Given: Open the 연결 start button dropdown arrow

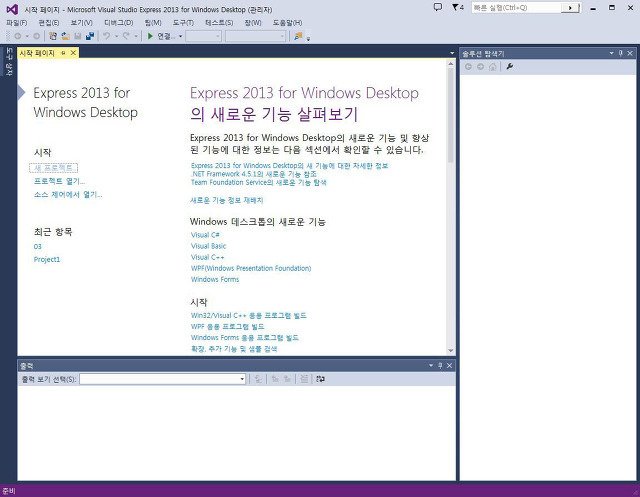Looking at the screenshot, I should click(180, 36).
